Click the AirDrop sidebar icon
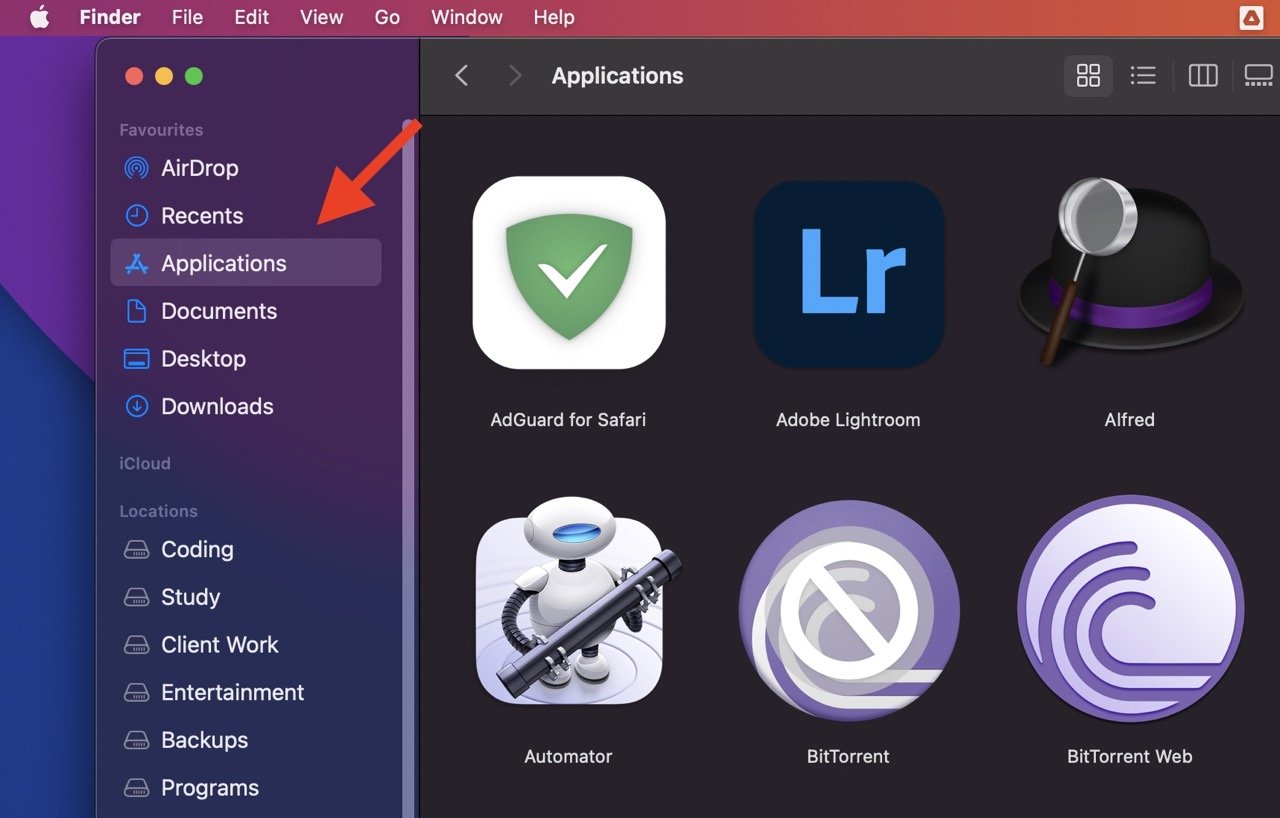The image size is (1280, 818). coord(136,168)
